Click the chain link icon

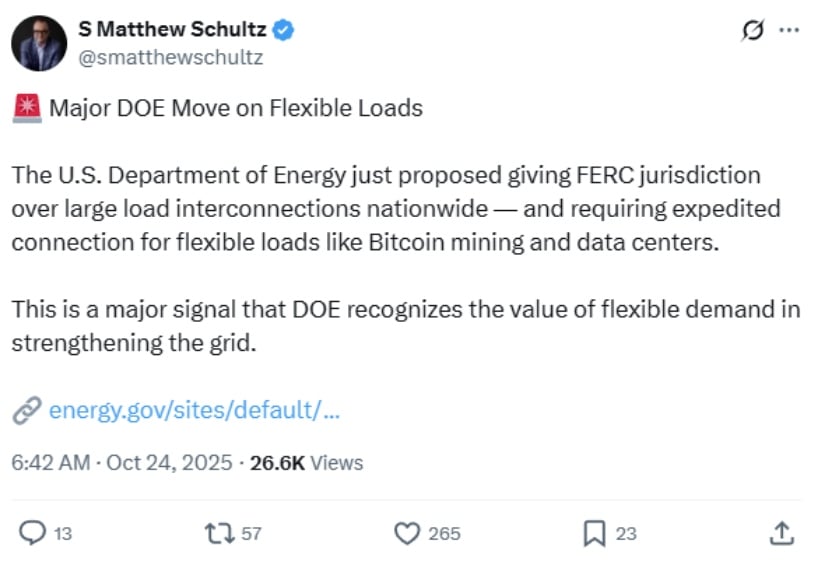tap(27, 410)
